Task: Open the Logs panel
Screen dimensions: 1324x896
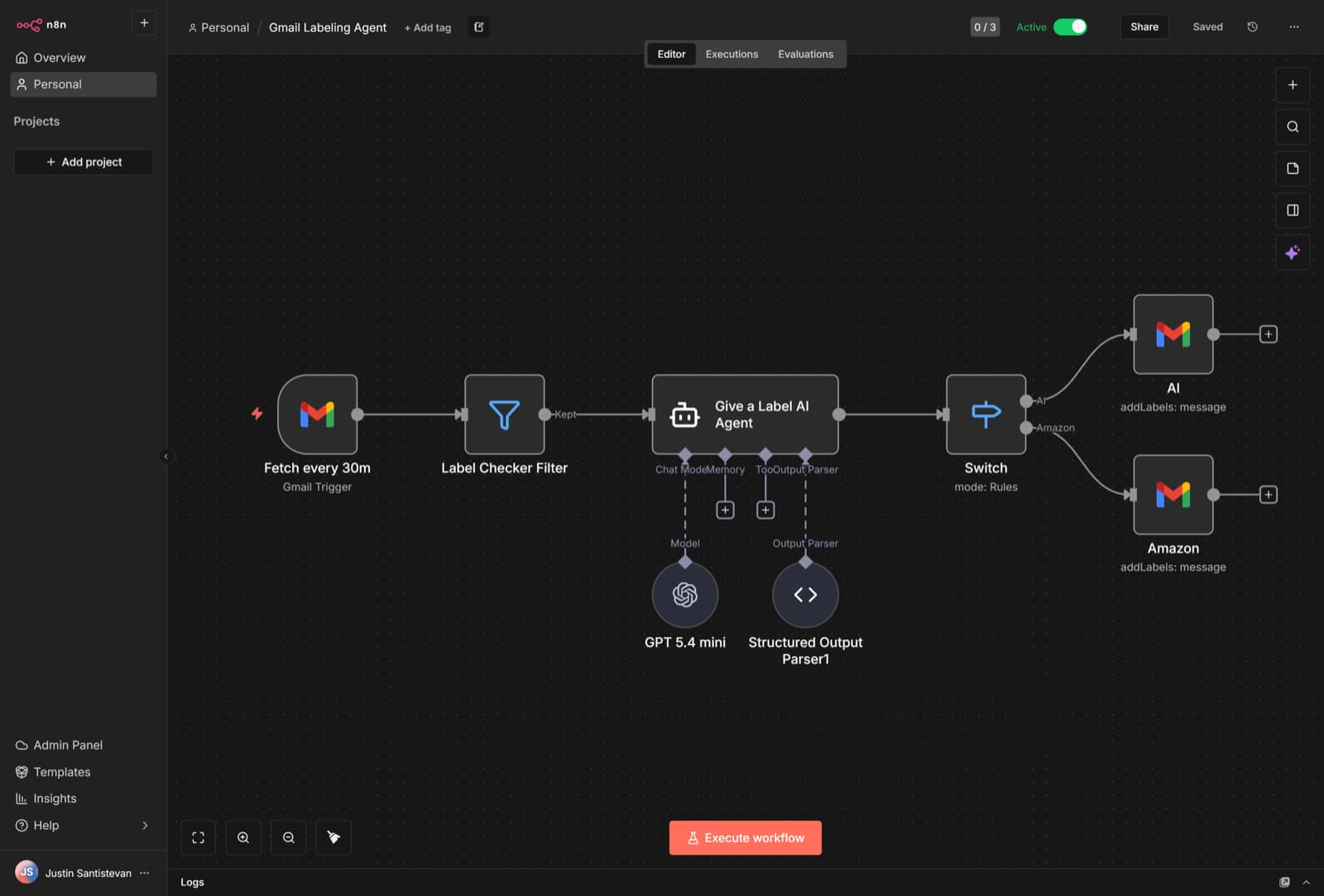Action: pos(192,882)
